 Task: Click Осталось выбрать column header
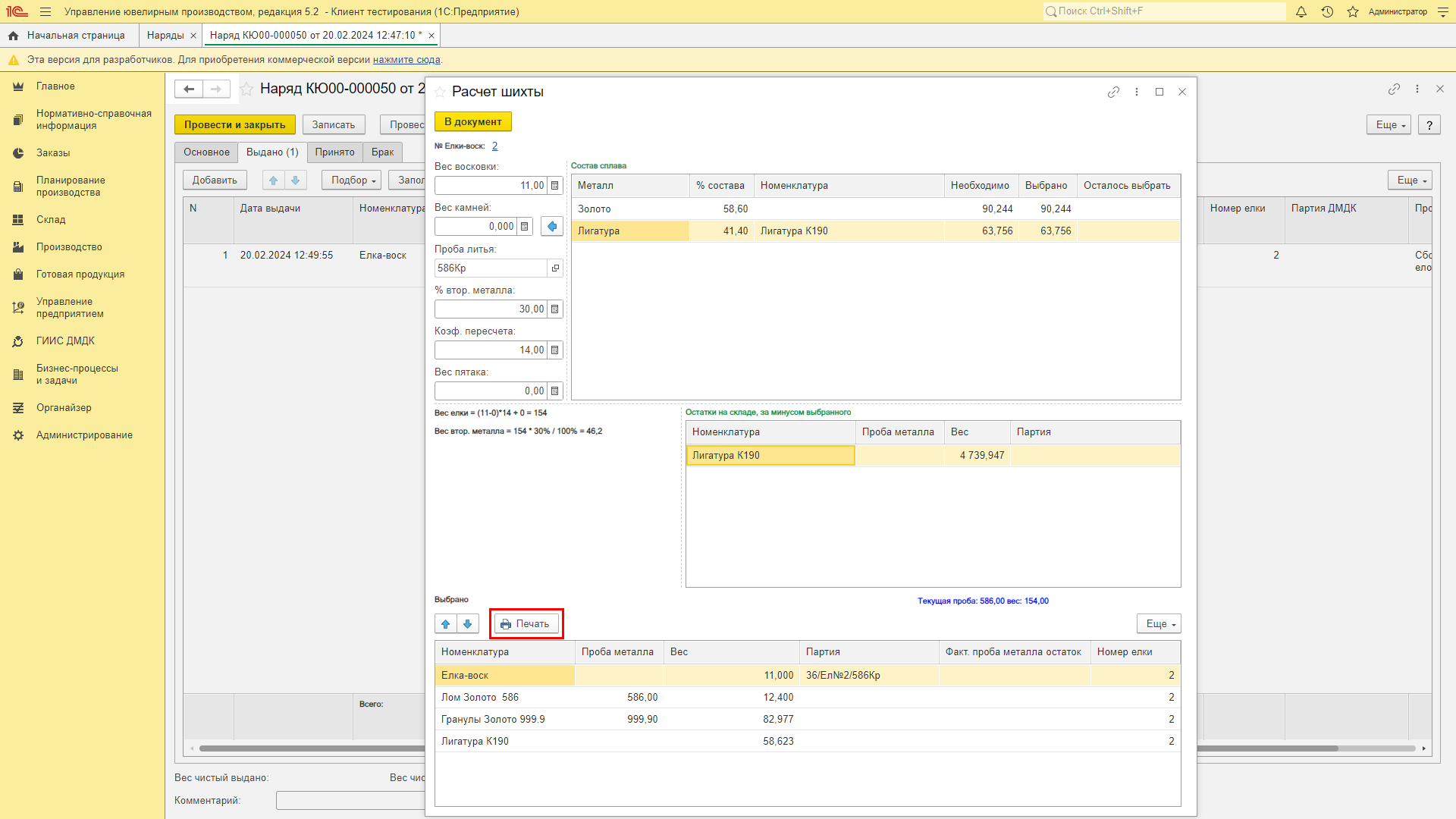click(1128, 186)
